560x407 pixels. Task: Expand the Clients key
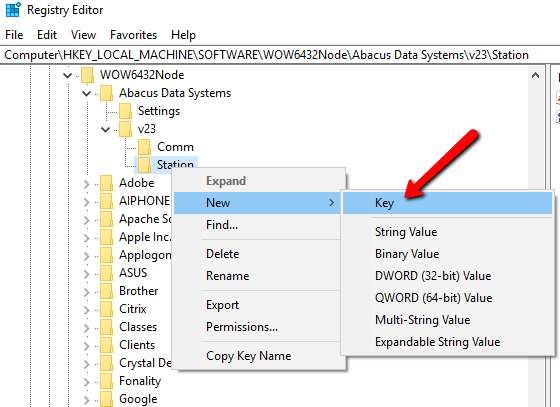(x=86, y=346)
